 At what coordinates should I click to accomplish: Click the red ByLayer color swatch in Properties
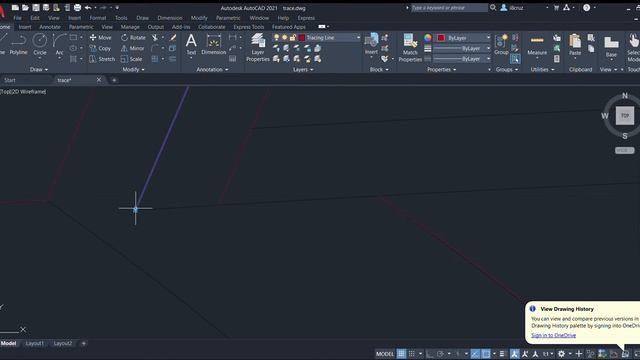tap(441, 38)
